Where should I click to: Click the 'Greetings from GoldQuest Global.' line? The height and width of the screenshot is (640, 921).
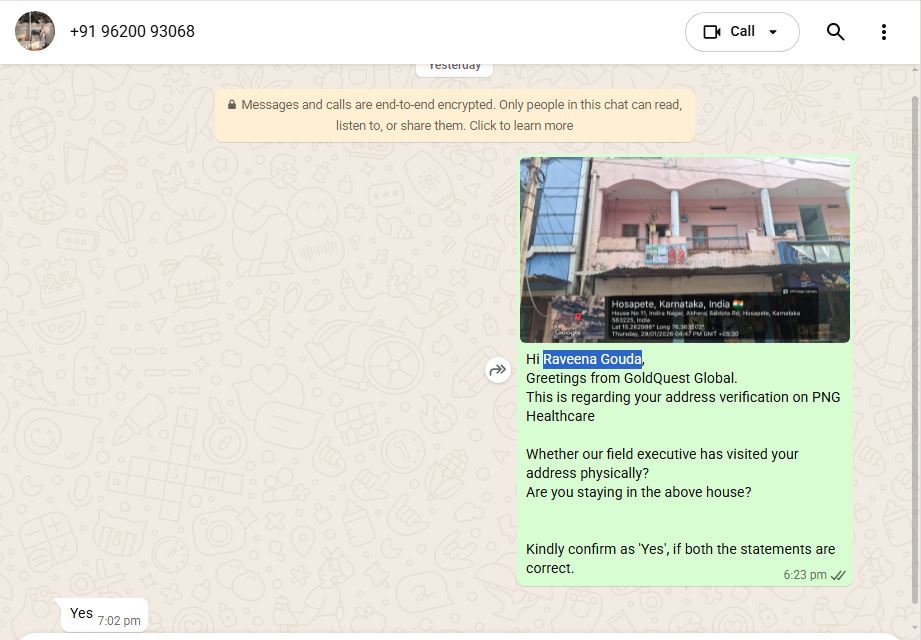[x=631, y=378]
